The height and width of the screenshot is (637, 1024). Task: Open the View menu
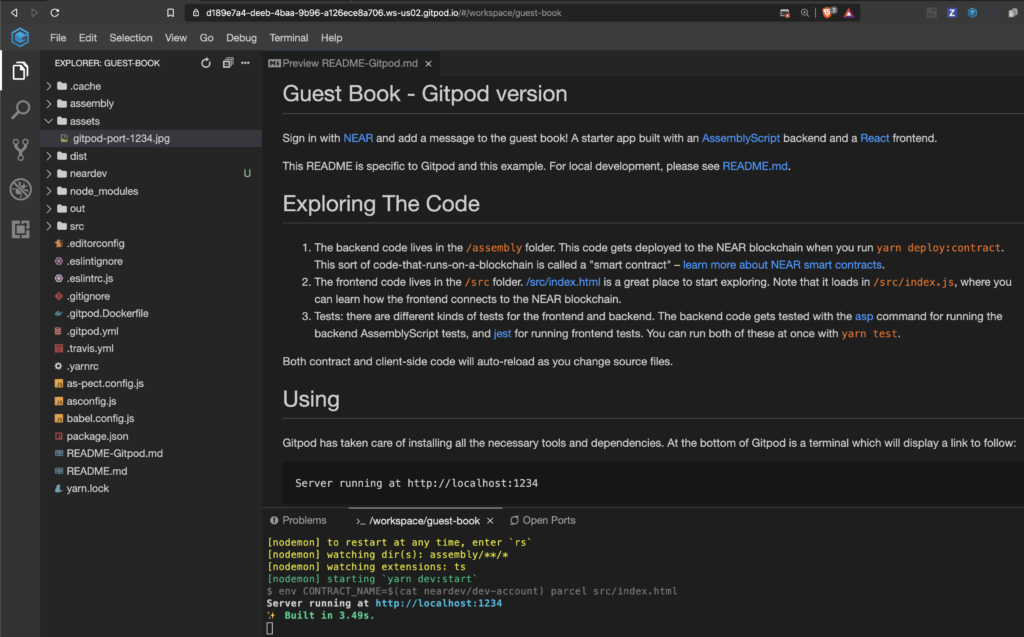click(x=176, y=38)
